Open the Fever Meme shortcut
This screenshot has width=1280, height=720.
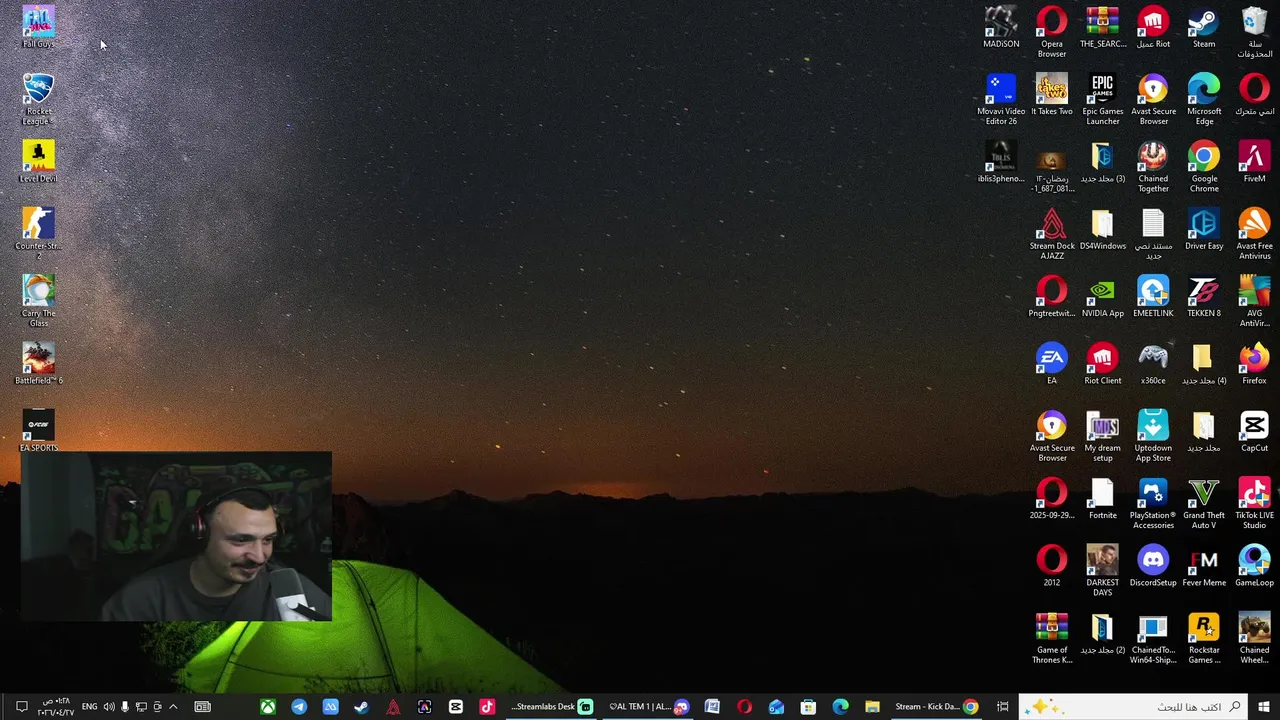(1204, 565)
